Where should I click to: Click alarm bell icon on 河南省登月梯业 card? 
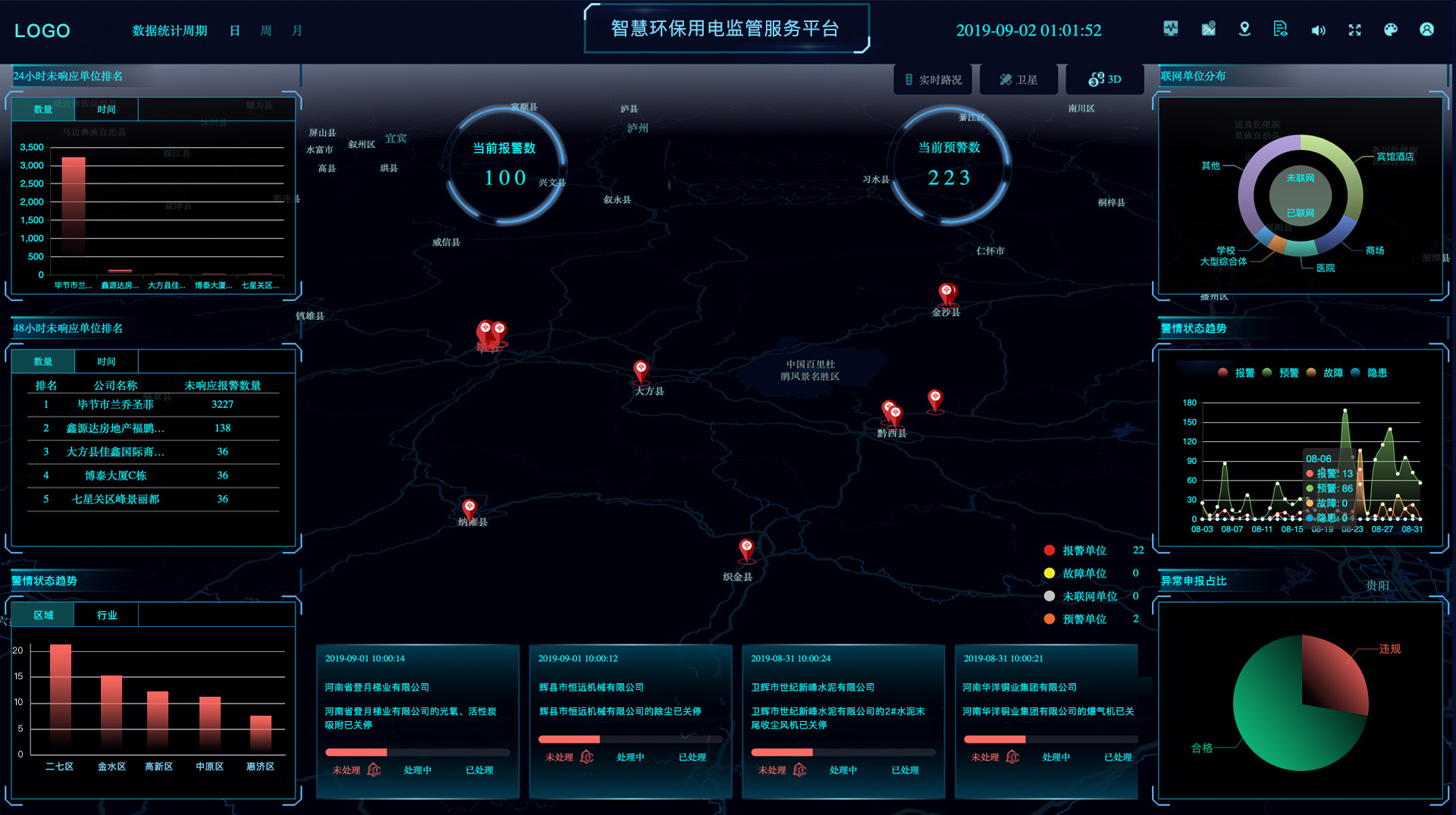point(374,770)
